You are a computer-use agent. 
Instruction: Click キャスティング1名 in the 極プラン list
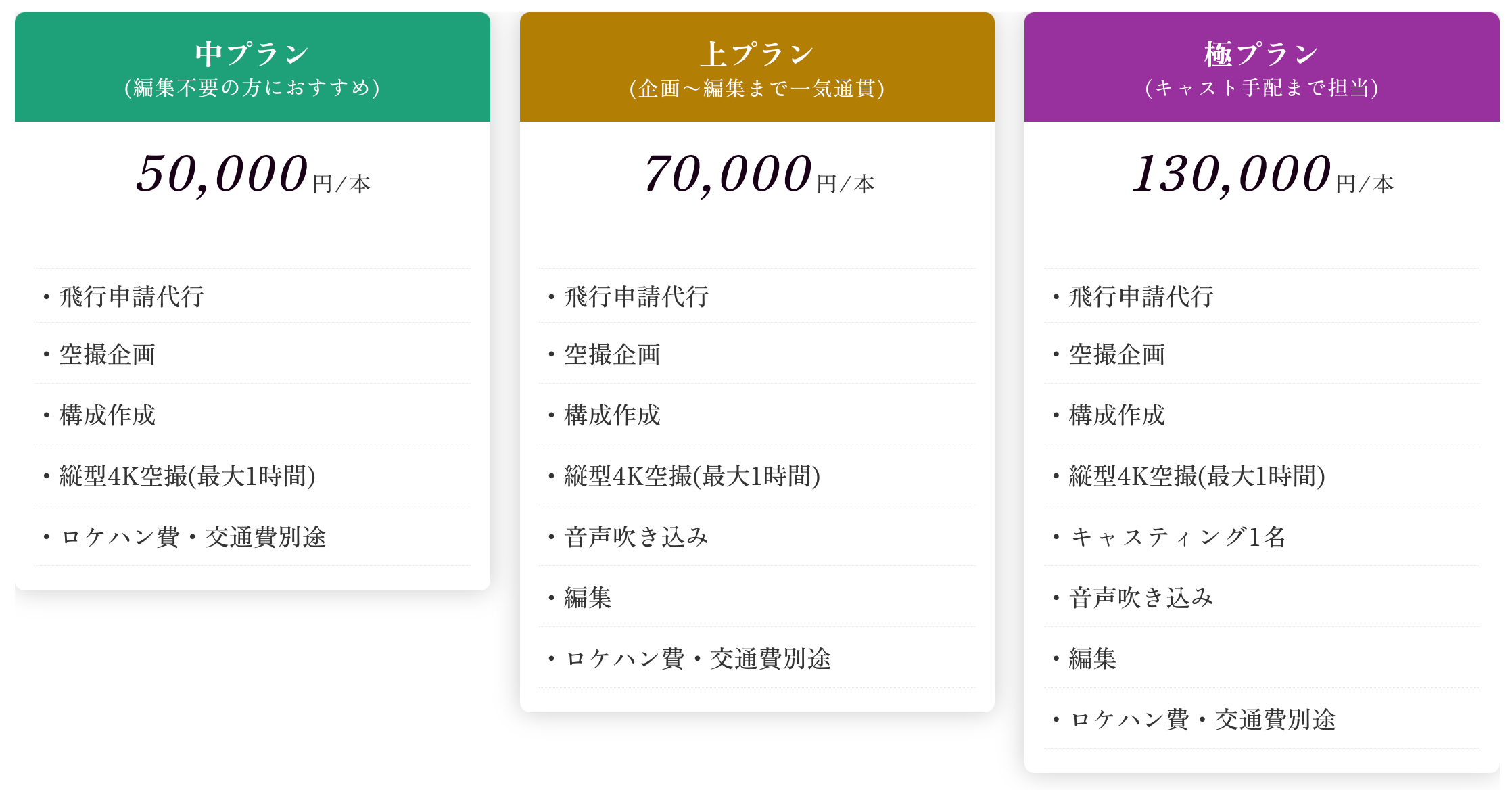tap(1177, 537)
